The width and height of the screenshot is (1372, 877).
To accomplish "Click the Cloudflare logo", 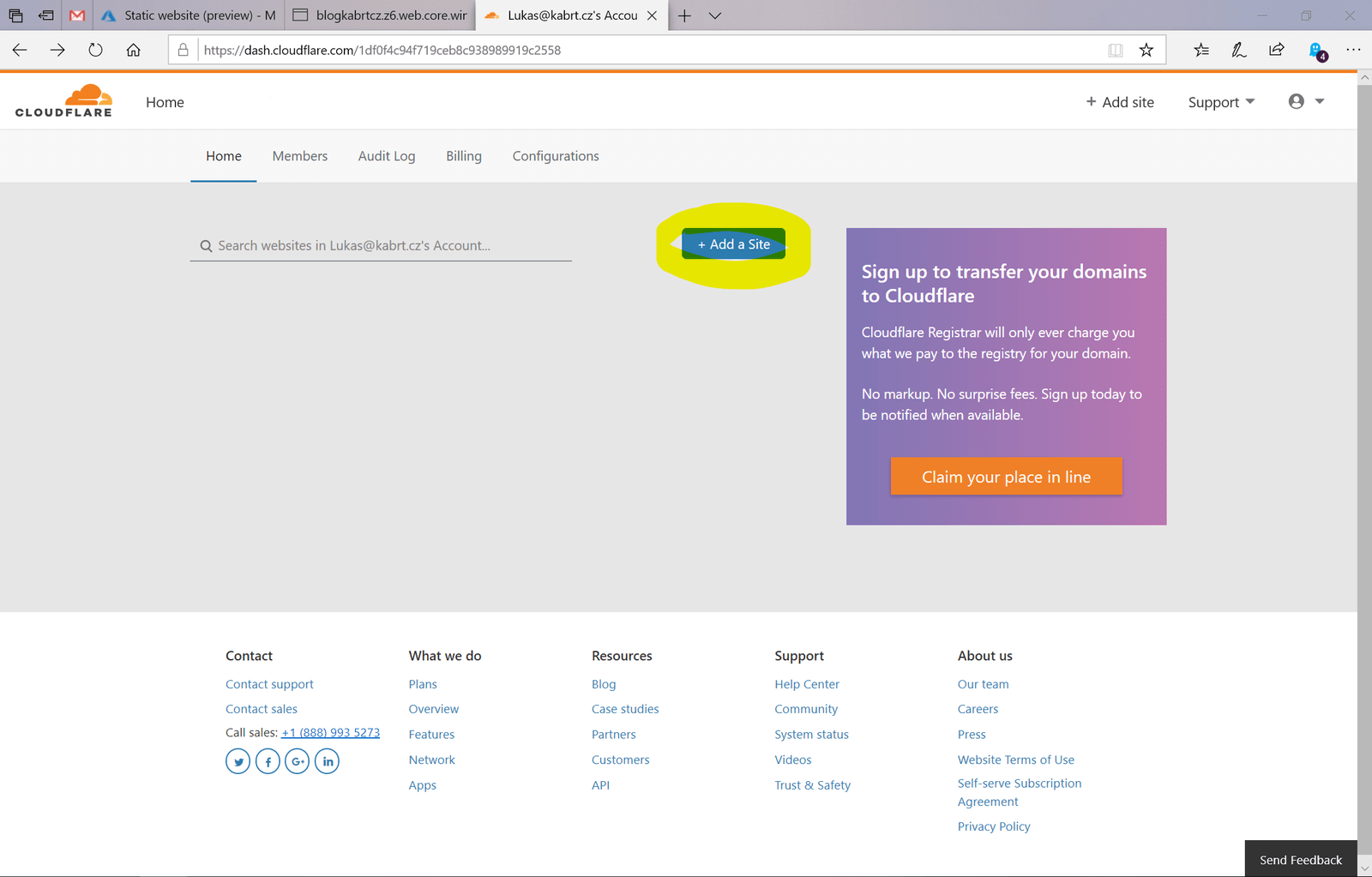I will click(63, 100).
